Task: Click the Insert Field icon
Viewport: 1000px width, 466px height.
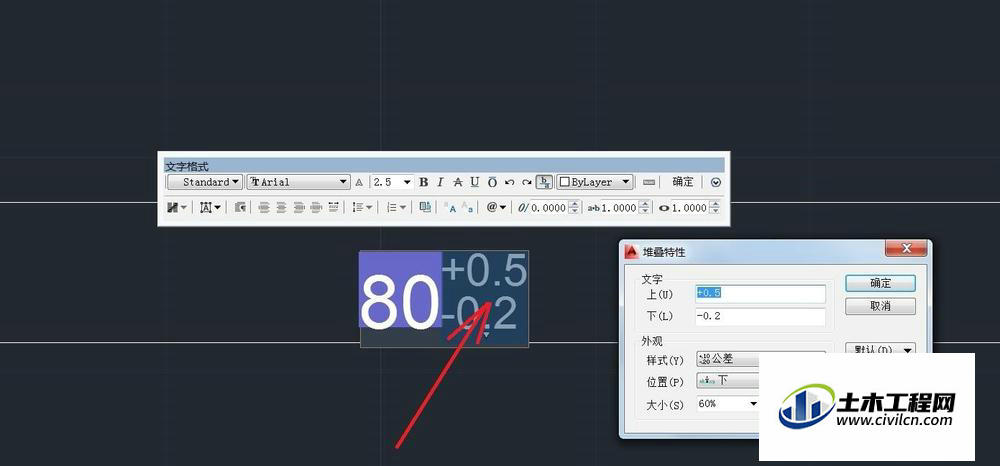Action: point(425,207)
